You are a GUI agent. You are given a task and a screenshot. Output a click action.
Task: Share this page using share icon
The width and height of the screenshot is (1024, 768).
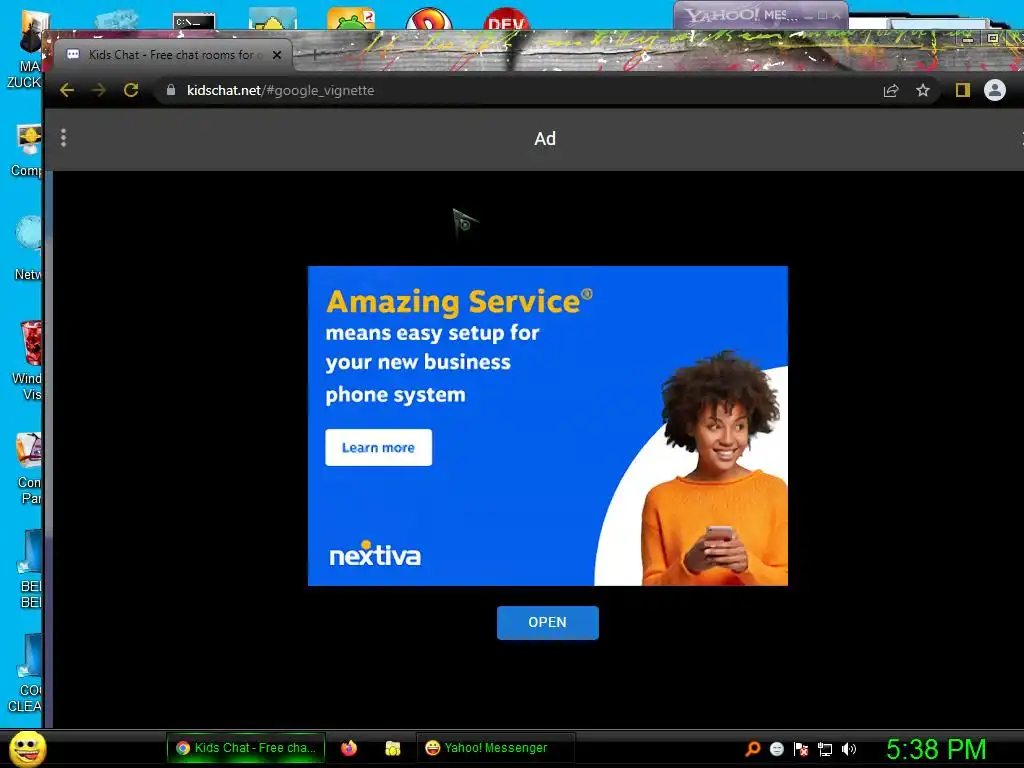tap(891, 90)
